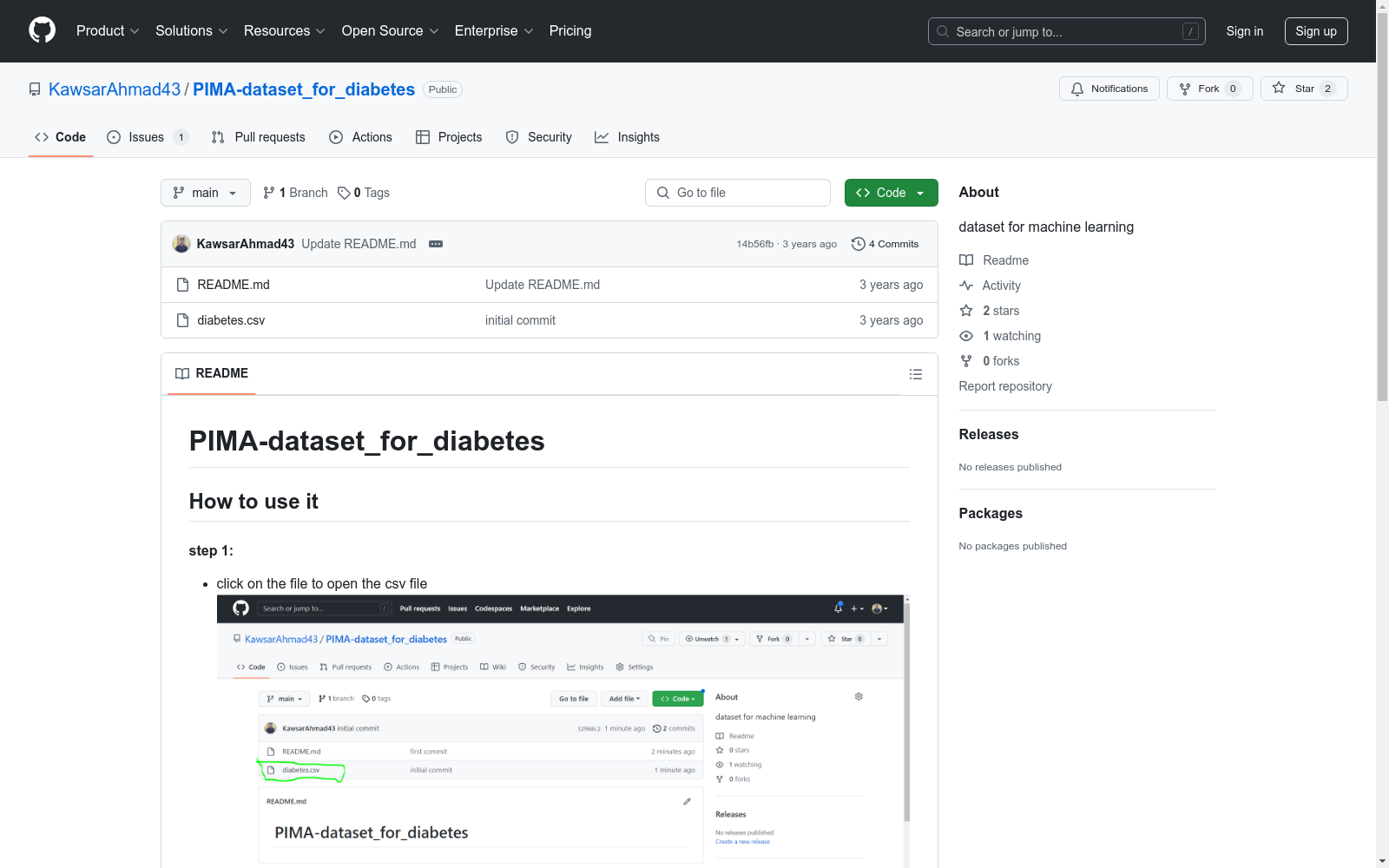Screen dimensions: 1389x868
Task: View 4 Commits history
Action: 885,244
